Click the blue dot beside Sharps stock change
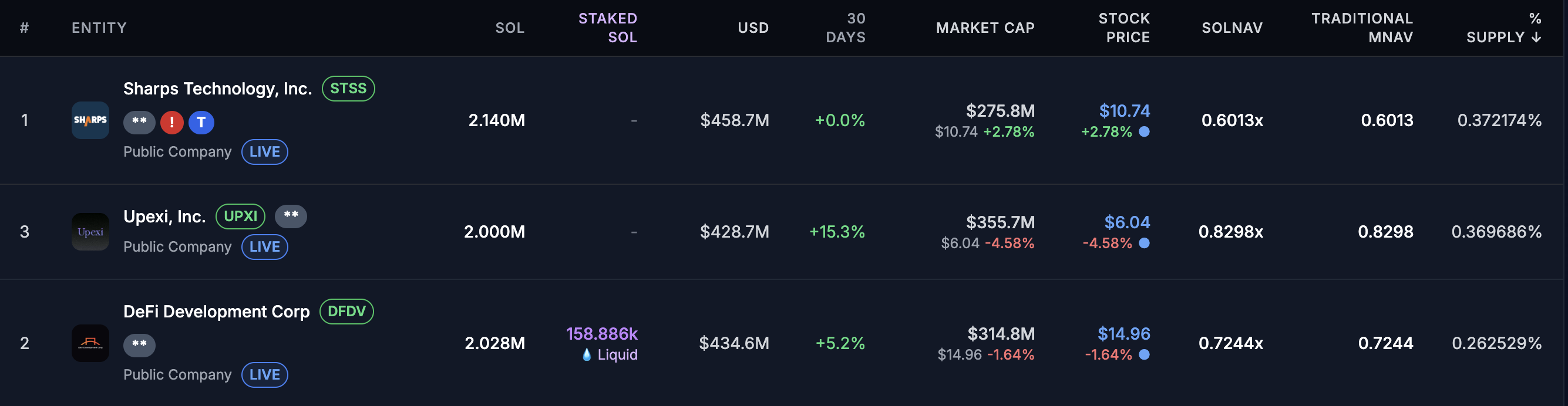The image size is (1568, 406). [1145, 131]
